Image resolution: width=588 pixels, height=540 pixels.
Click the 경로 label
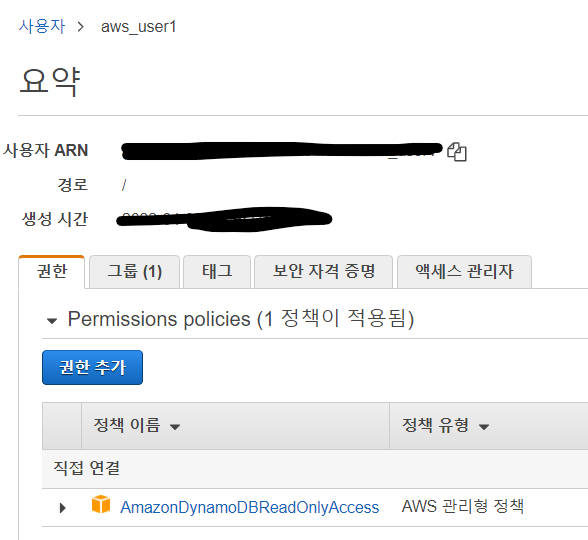(73, 185)
